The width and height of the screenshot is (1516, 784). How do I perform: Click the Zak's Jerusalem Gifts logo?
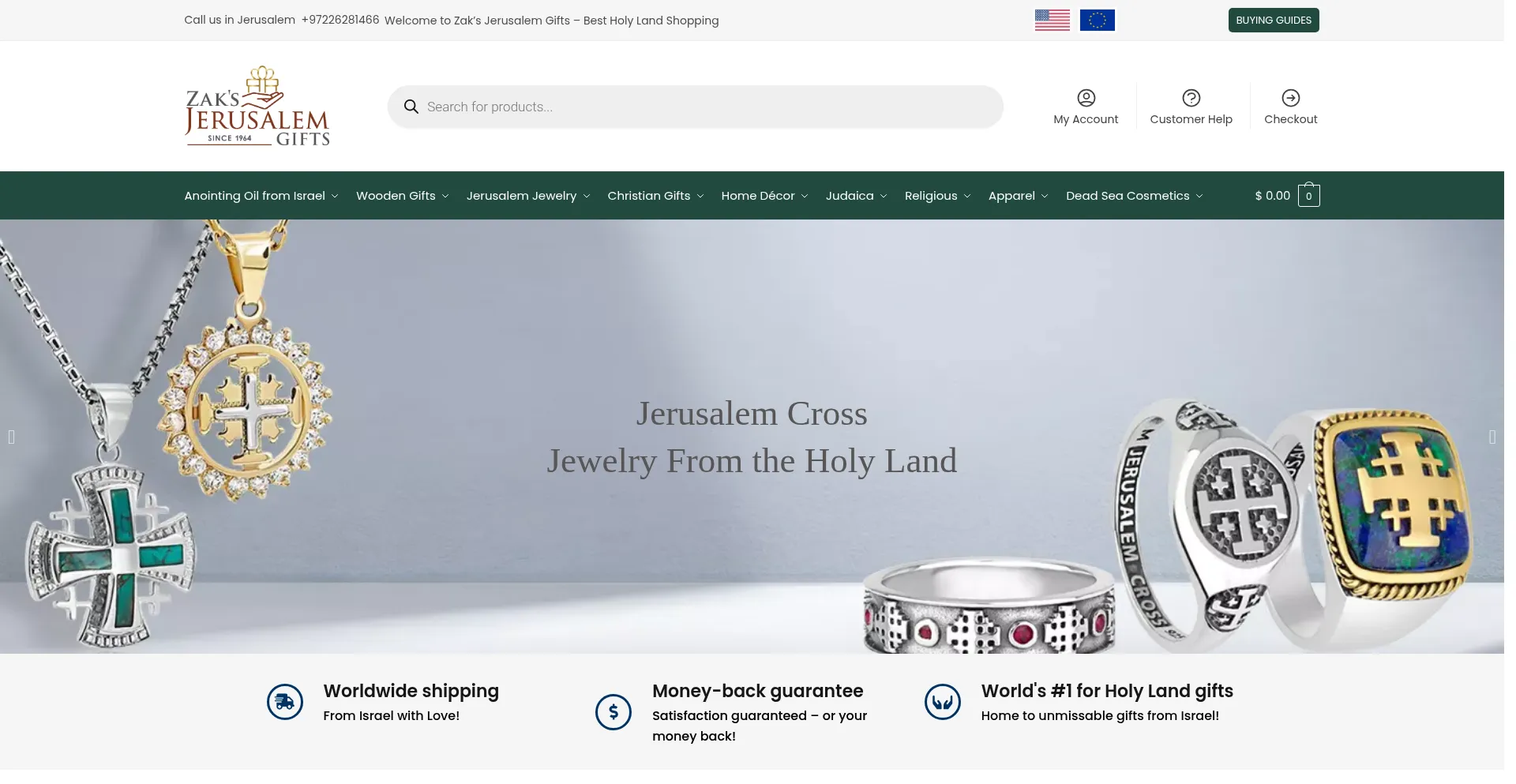coord(257,106)
